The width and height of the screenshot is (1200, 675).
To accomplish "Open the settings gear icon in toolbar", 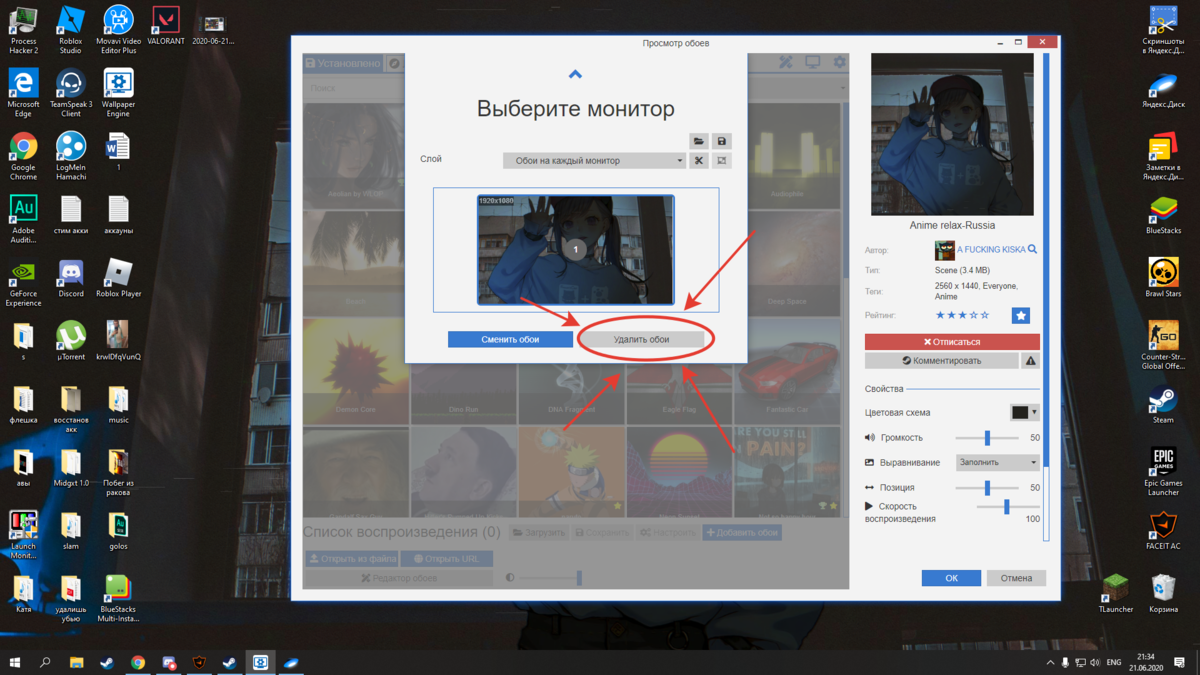I will click(839, 63).
